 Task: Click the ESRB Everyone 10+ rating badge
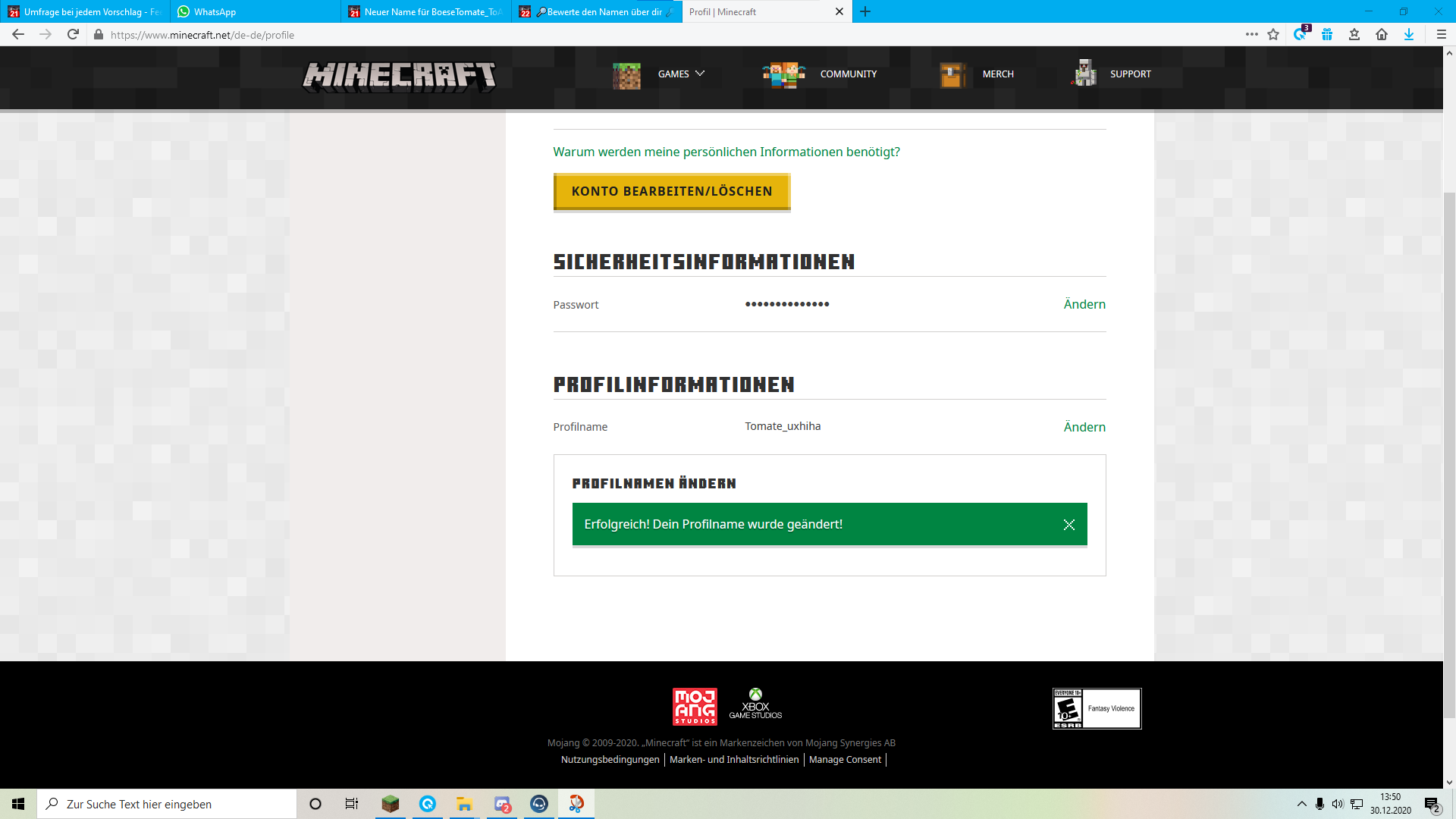[x=1097, y=708]
